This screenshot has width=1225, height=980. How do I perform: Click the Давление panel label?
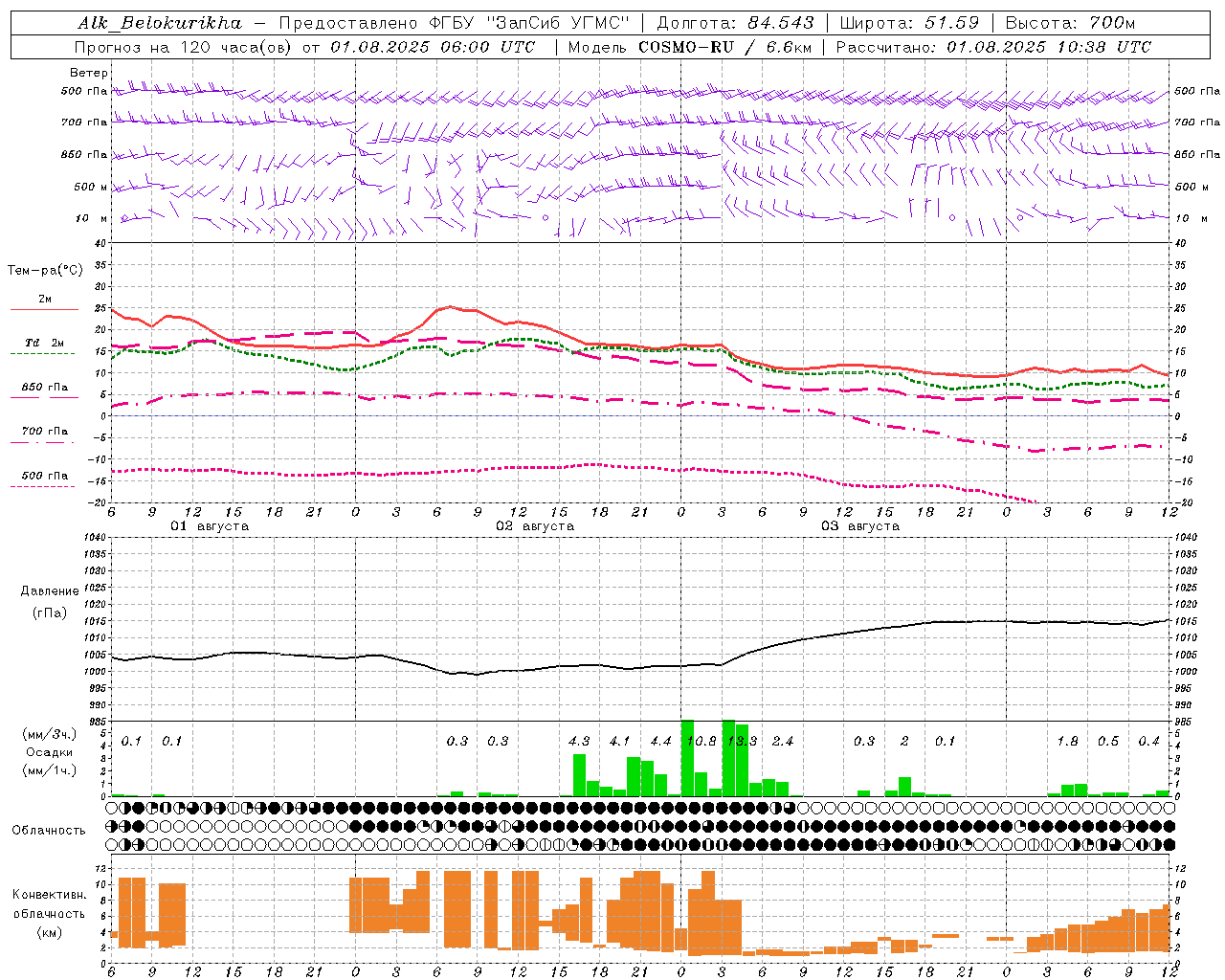[50, 591]
